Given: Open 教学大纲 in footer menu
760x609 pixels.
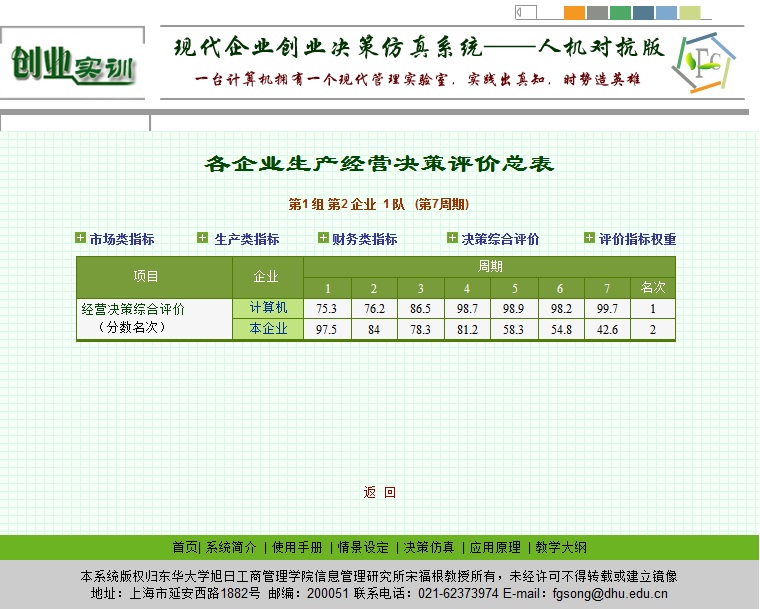Looking at the screenshot, I should point(561,547).
